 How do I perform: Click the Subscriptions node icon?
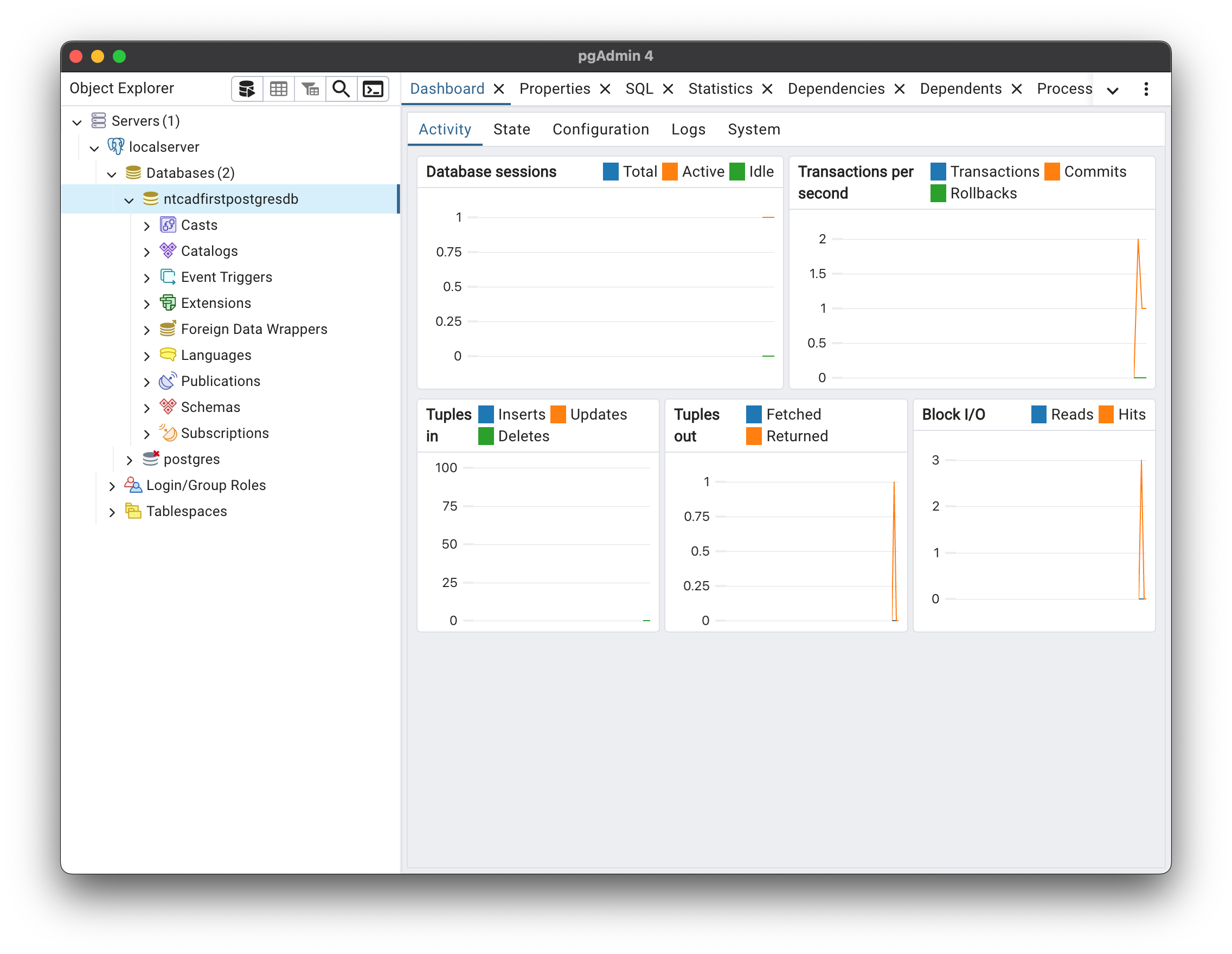[x=168, y=433]
